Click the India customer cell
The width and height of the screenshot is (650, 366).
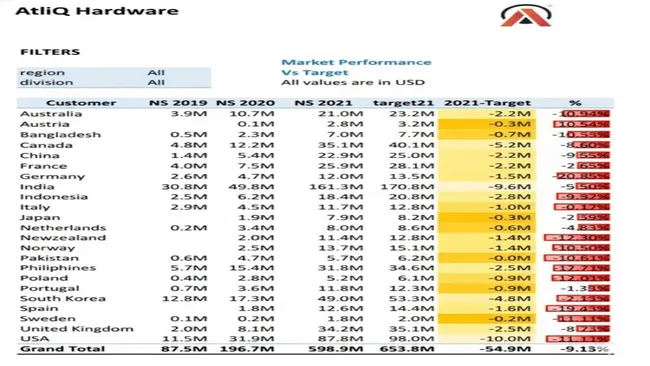37,187
